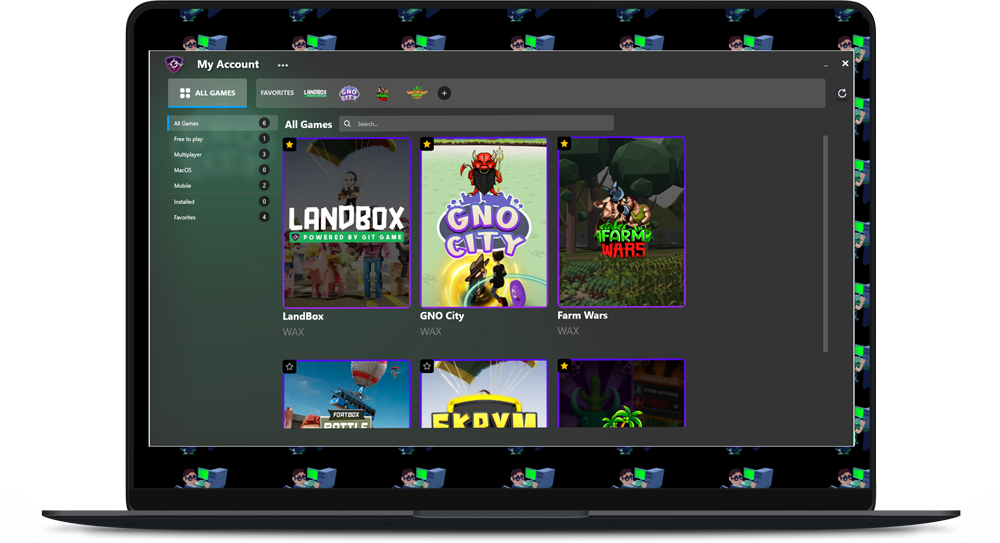Open LandBox from the favorites bar
The height and width of the screenshot is (543, 1000).
(x=315, y=93)
